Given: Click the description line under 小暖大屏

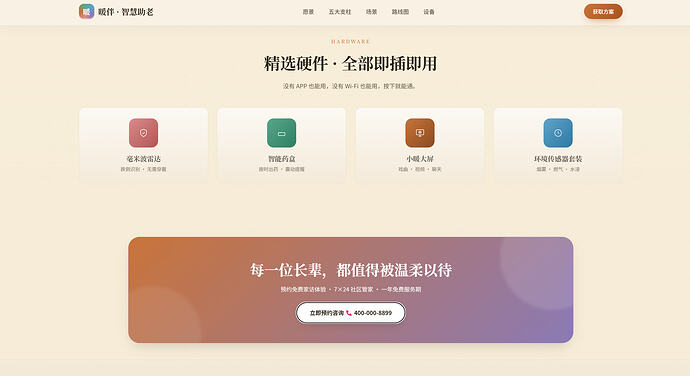Looking at the screenshot, I should coord(420,169).
